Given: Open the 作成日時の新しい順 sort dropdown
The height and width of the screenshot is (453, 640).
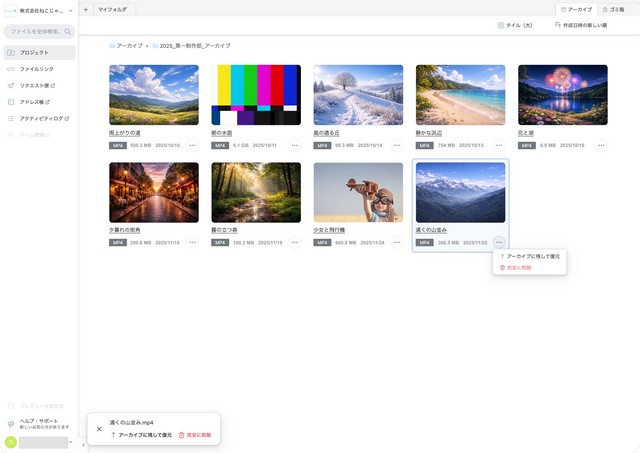Looking at the screenshot, I should [579, 25].
